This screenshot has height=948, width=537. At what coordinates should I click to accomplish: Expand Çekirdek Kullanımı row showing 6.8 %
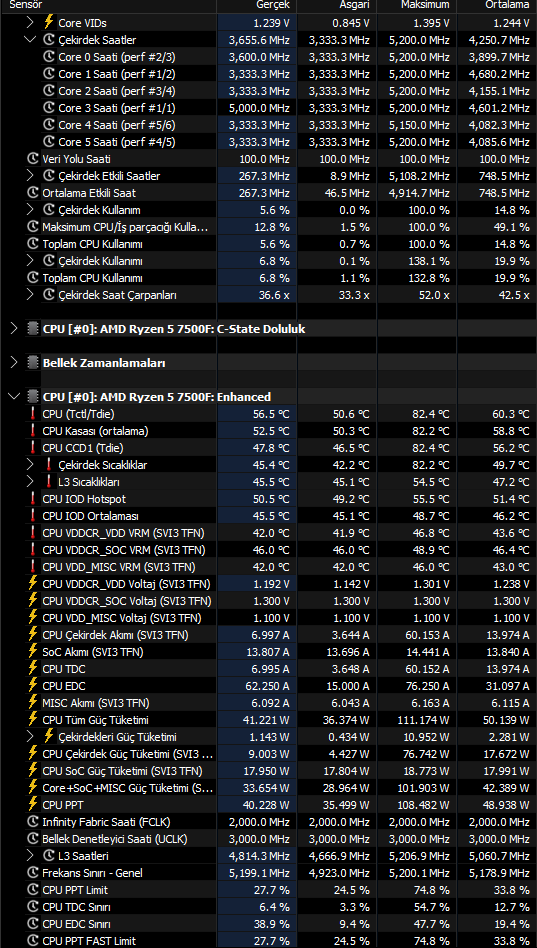coord(30,261)
